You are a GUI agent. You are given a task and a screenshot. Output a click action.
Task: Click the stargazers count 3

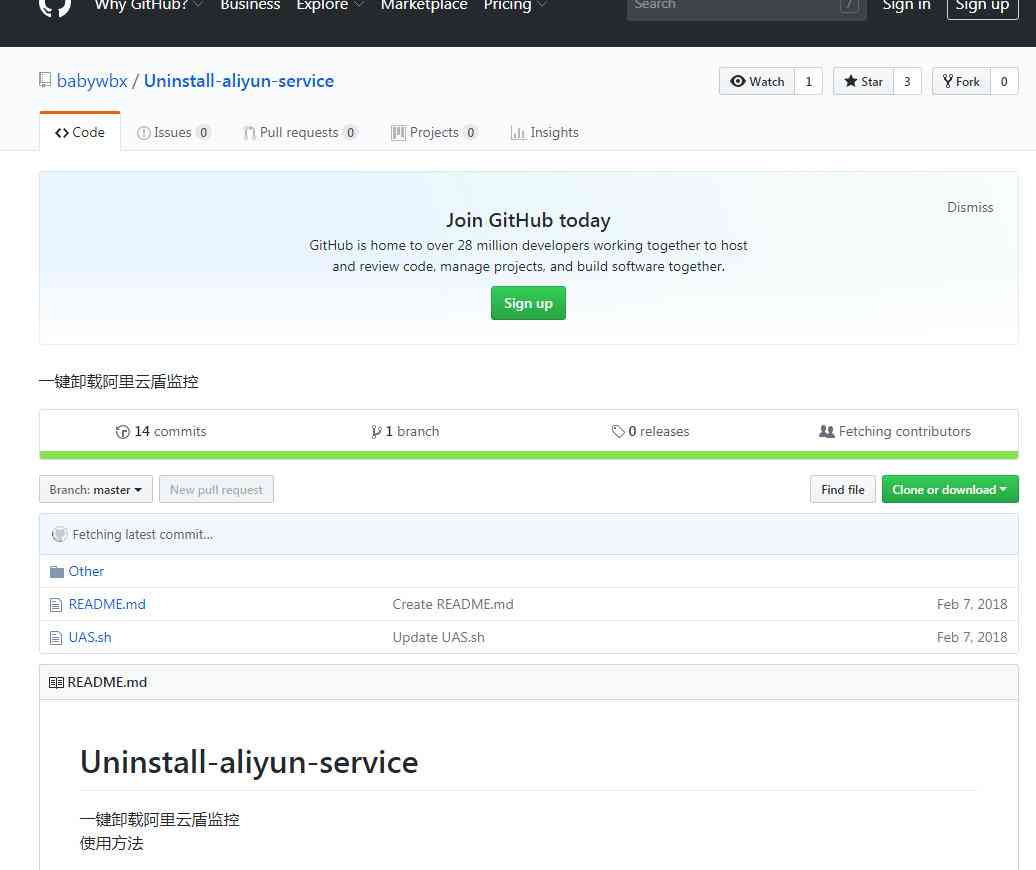point(907,81)
